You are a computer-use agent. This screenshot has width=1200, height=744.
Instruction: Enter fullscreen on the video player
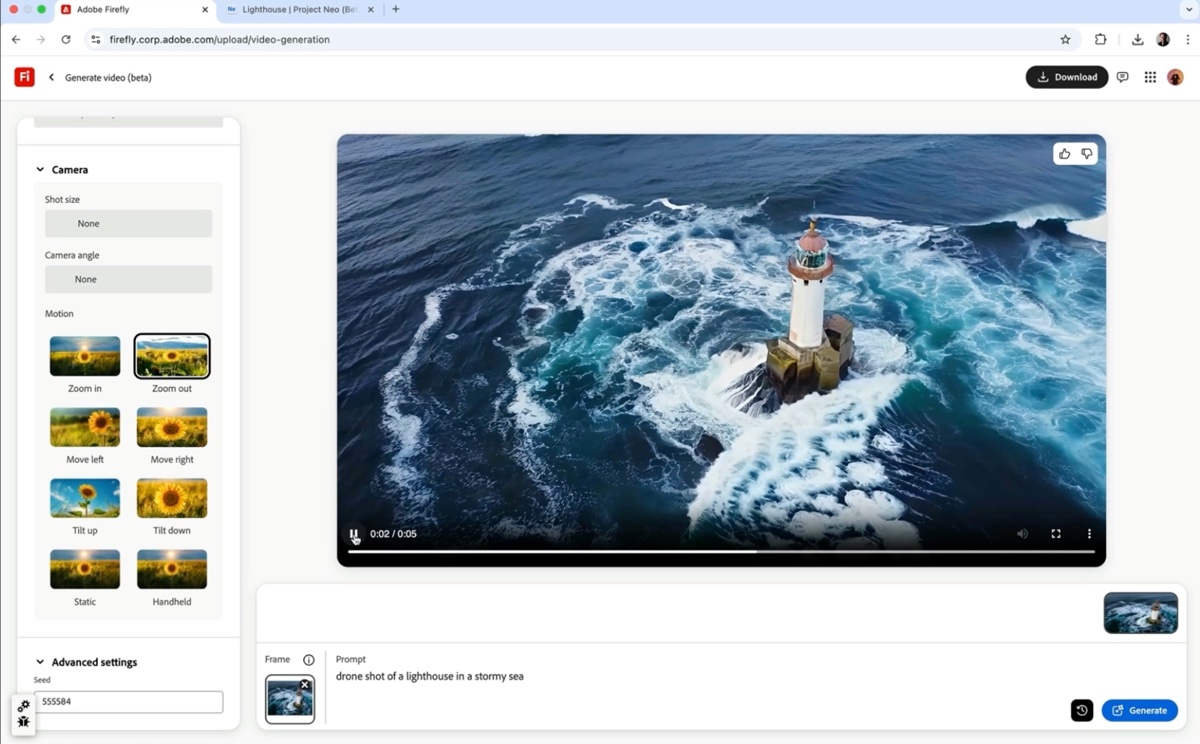[x=1055, y=534]
